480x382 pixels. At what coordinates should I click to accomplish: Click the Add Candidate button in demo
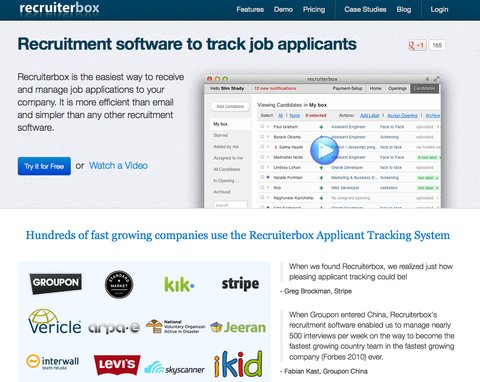(x=230, y=107)
